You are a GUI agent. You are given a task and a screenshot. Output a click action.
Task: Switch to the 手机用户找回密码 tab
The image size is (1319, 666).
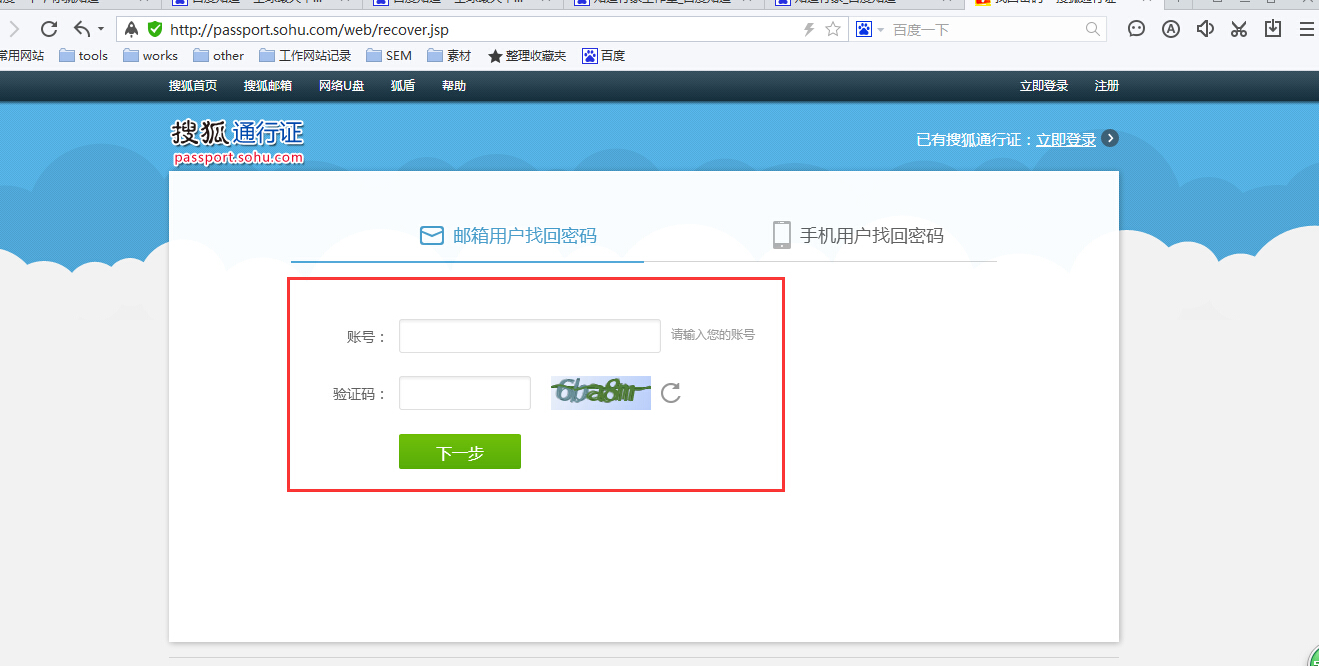coord(858,236)
